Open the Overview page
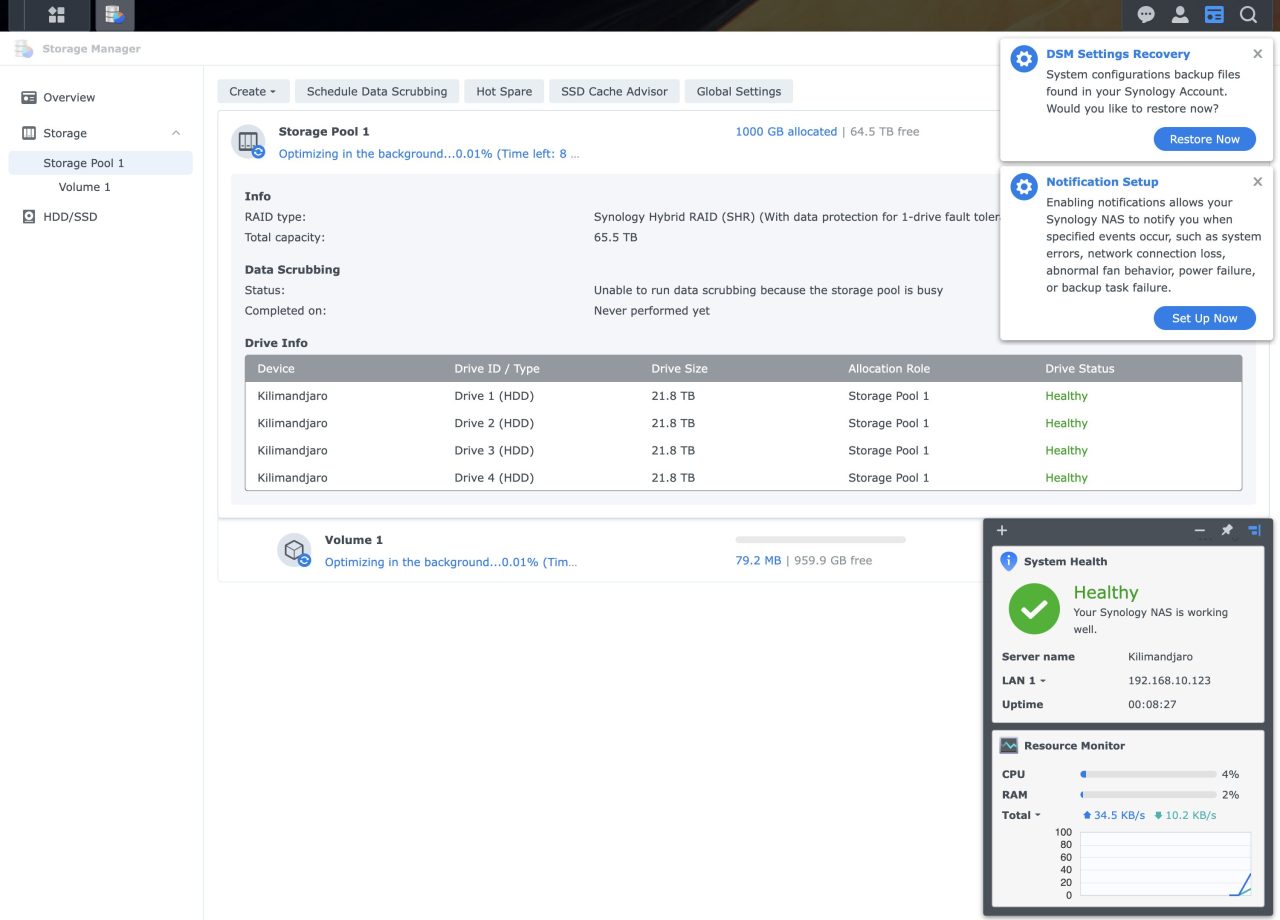Image resolution: width=1280 pixels, height=920 pixels. click(100, 97)
